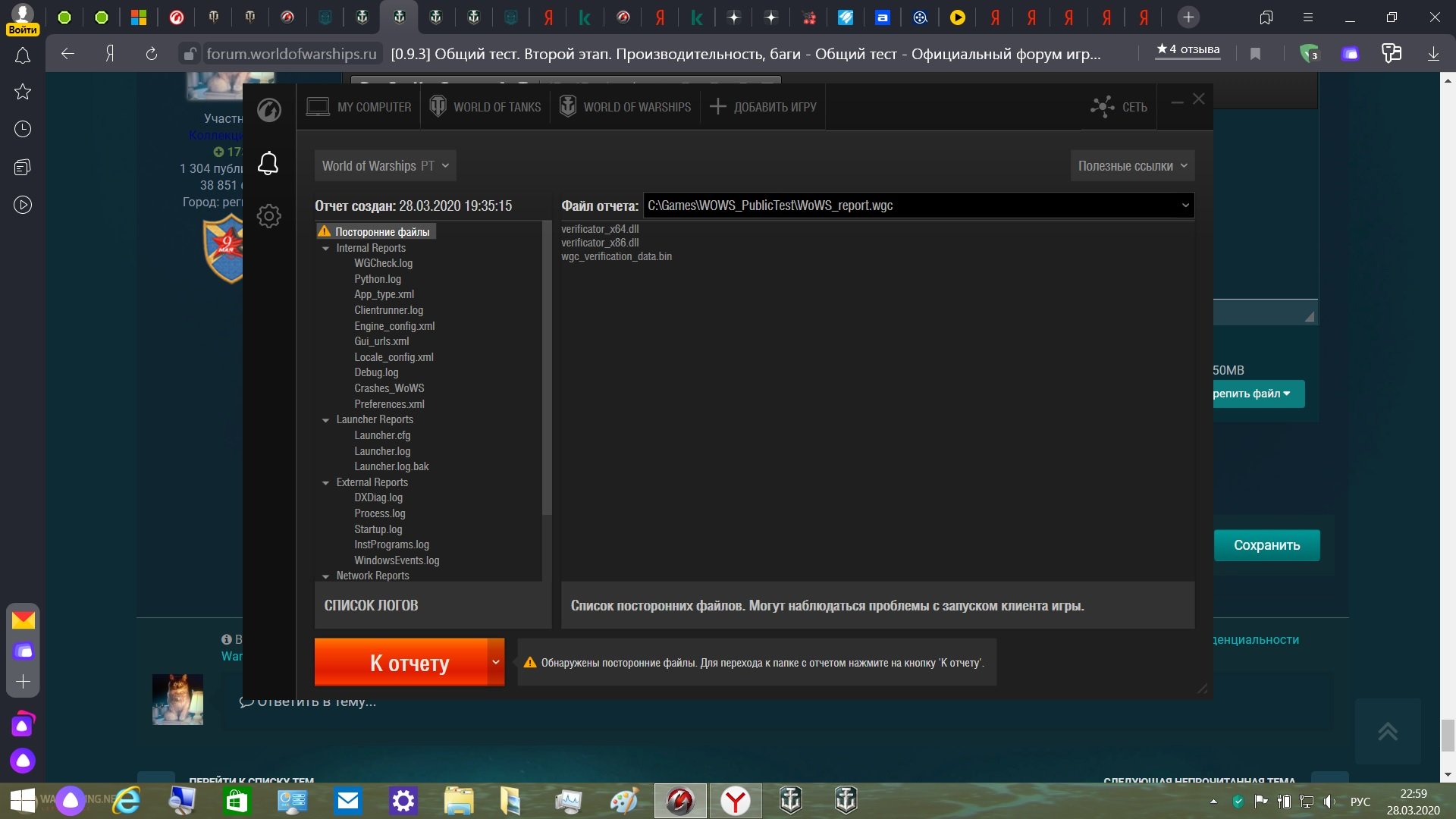The height and width of the screenshot is (819, 1456).
Task: Switch to the WORLD OF TANKS tab
Action: [486, 107]
